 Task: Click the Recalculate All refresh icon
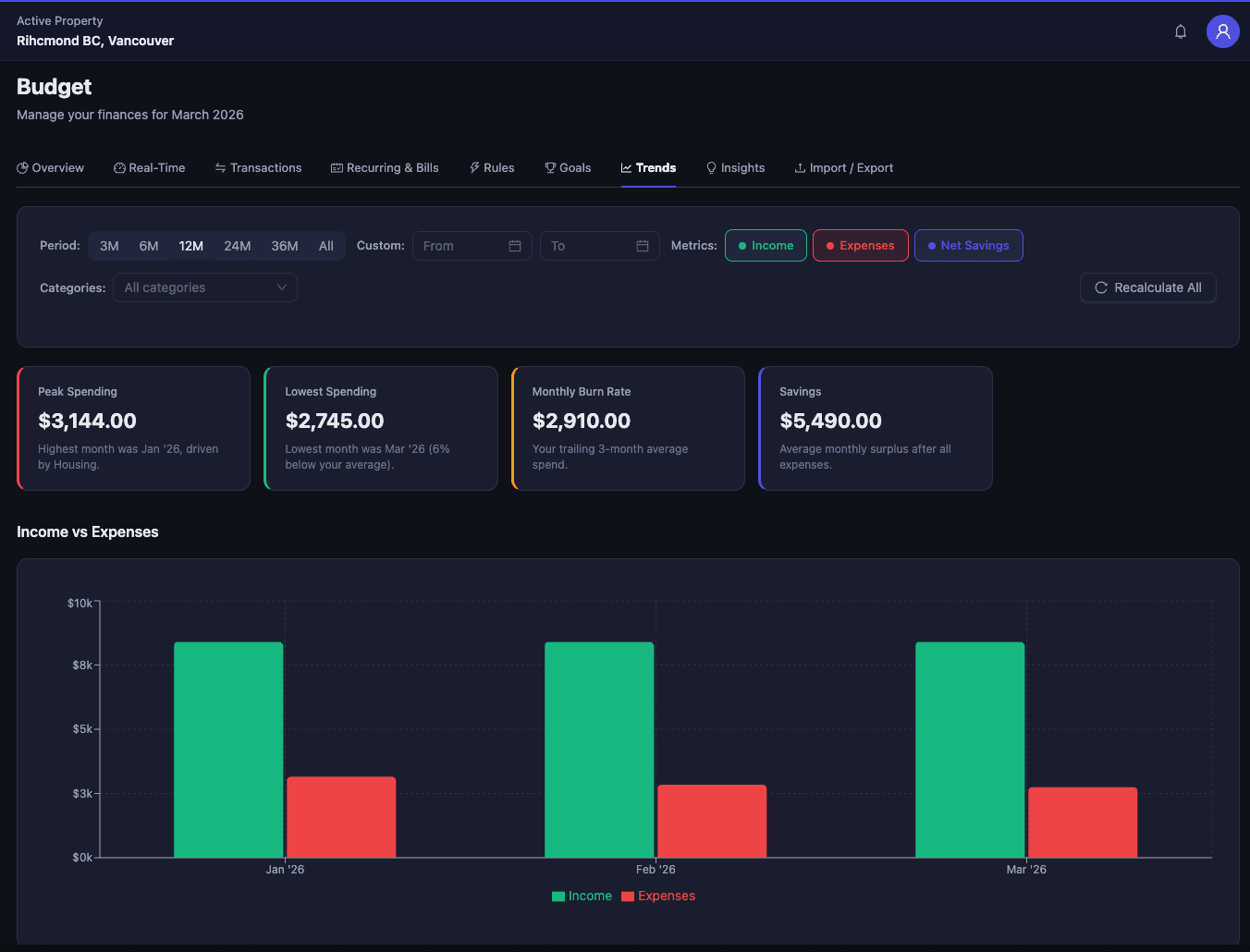tap(1101, 287)
